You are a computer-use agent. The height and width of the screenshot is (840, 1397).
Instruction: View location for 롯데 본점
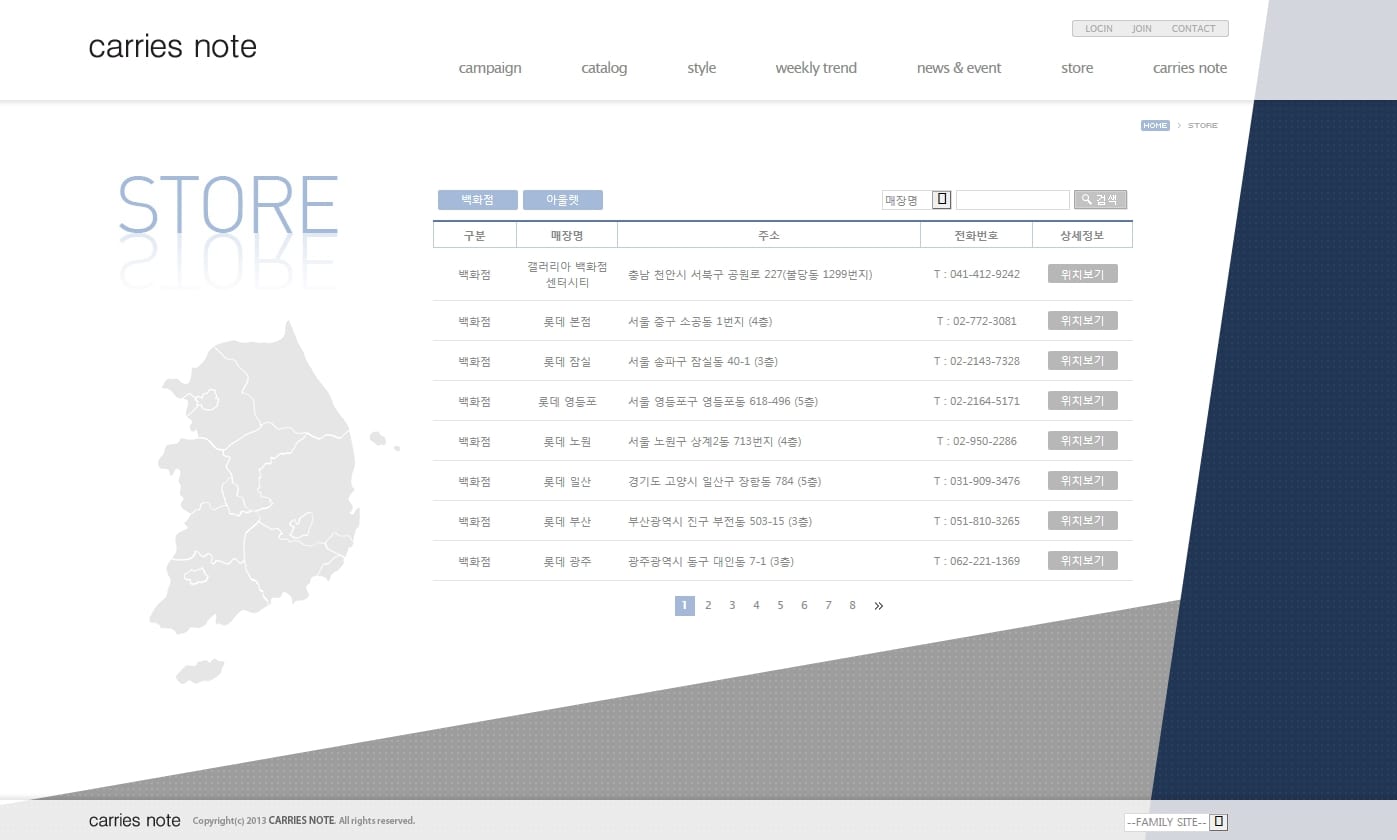point(1083,321)
